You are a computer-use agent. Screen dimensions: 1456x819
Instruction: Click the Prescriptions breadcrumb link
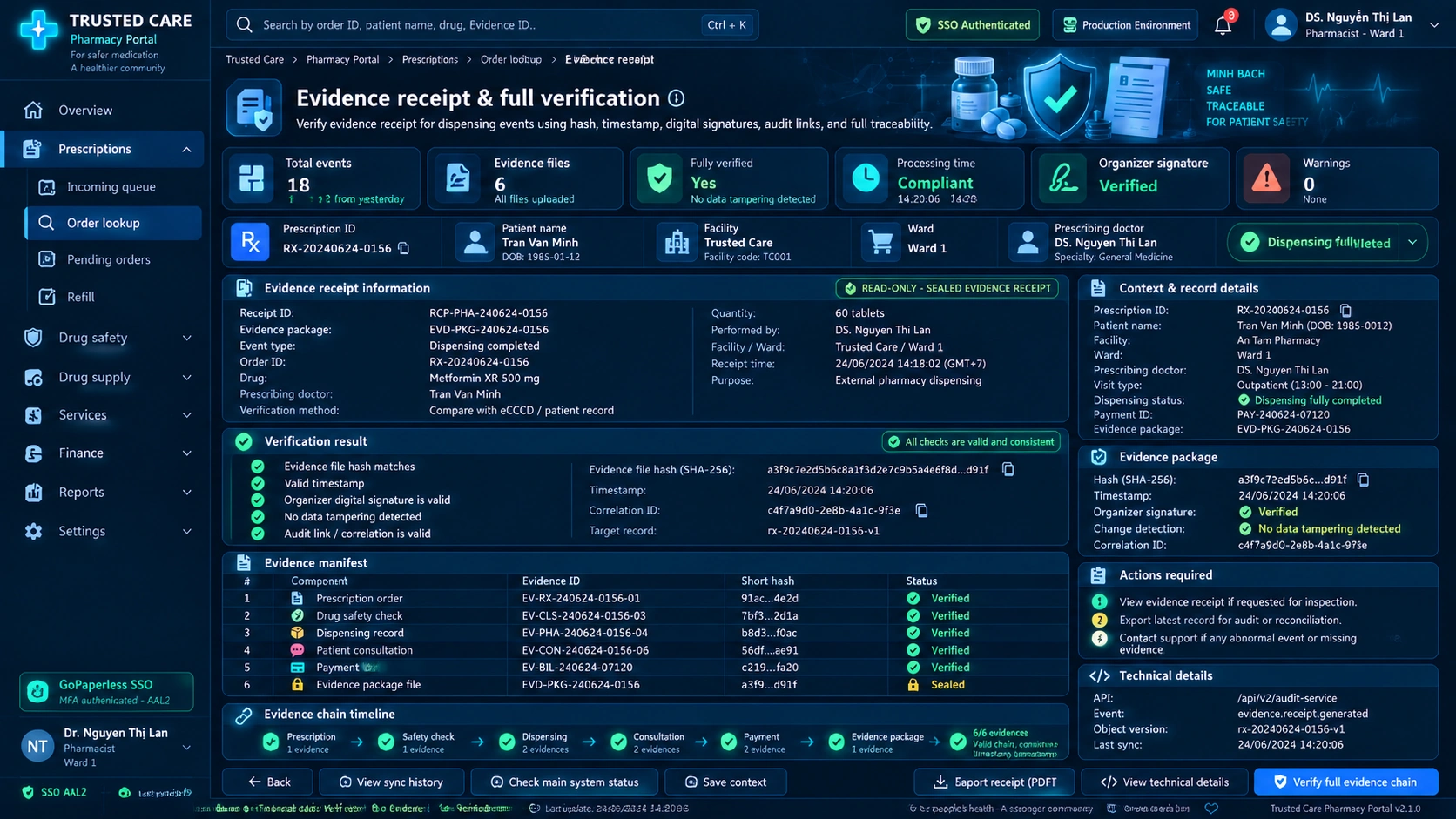click(x=429, y=60)
